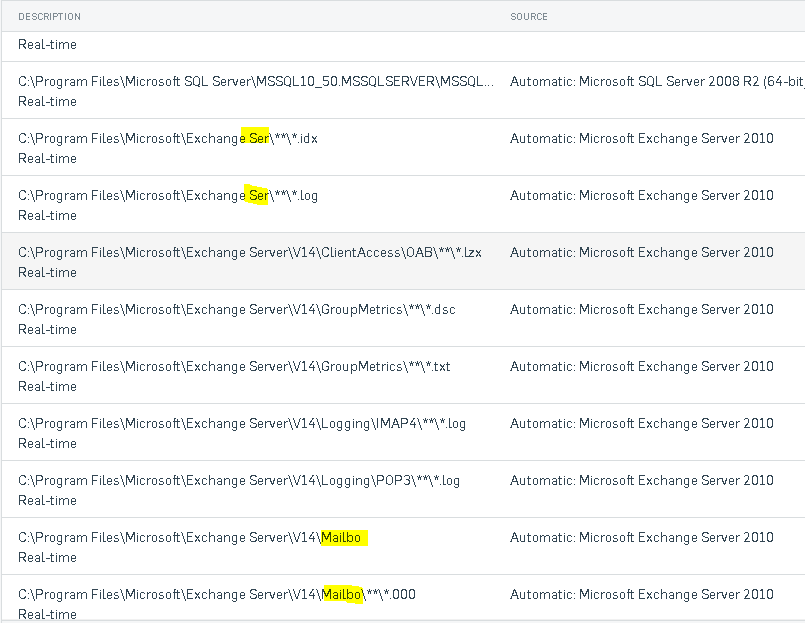Click Real-time under the IMAP4 log row

(47, 444)
